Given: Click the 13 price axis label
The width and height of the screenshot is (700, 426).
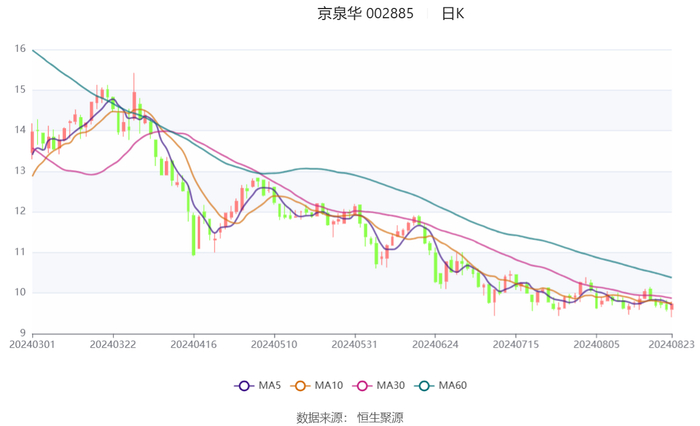Looking at the screenshot, I should (x=20, y=171).
